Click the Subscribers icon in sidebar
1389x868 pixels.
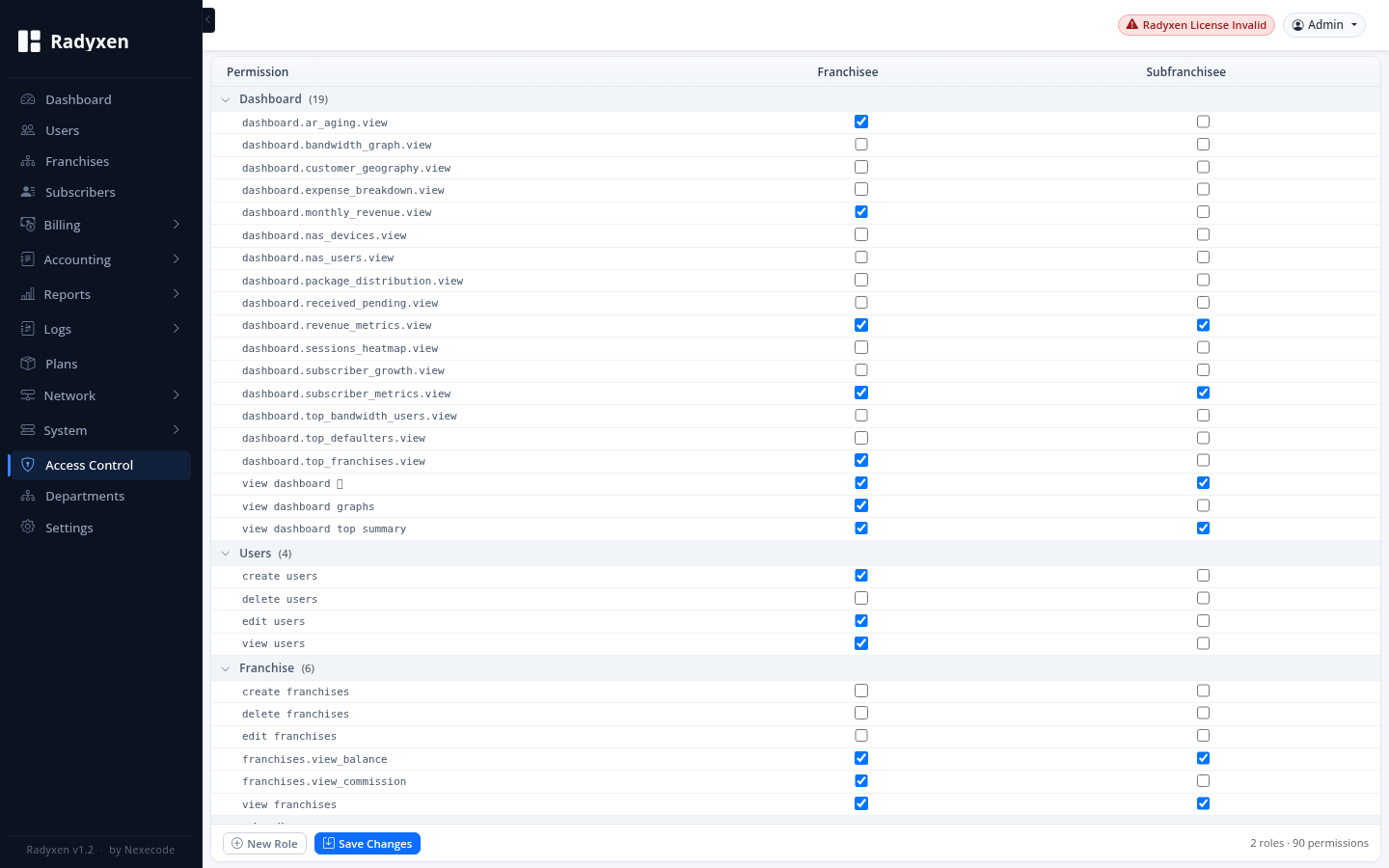tap(28, 192)
